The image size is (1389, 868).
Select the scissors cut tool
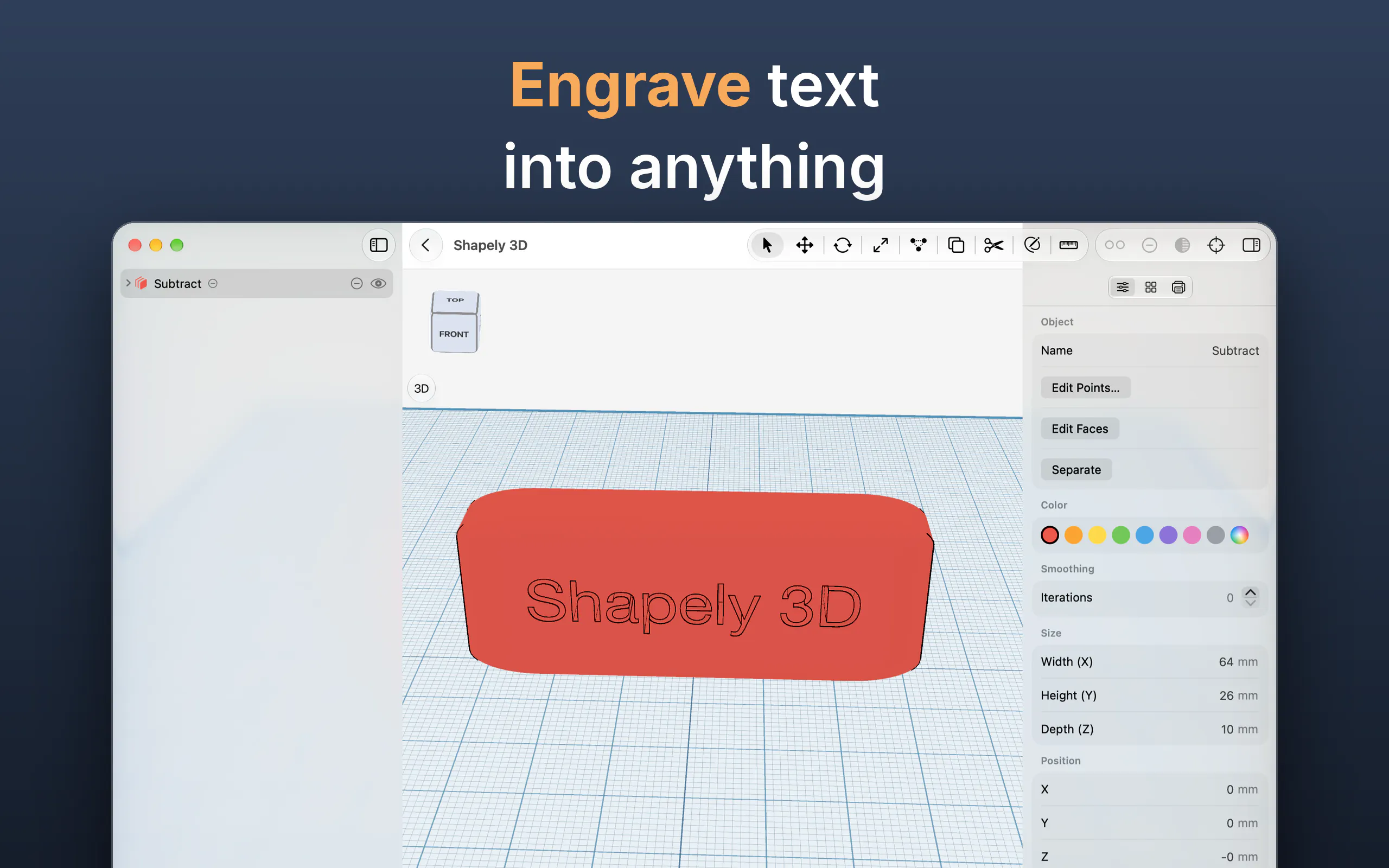coord(993,245)
